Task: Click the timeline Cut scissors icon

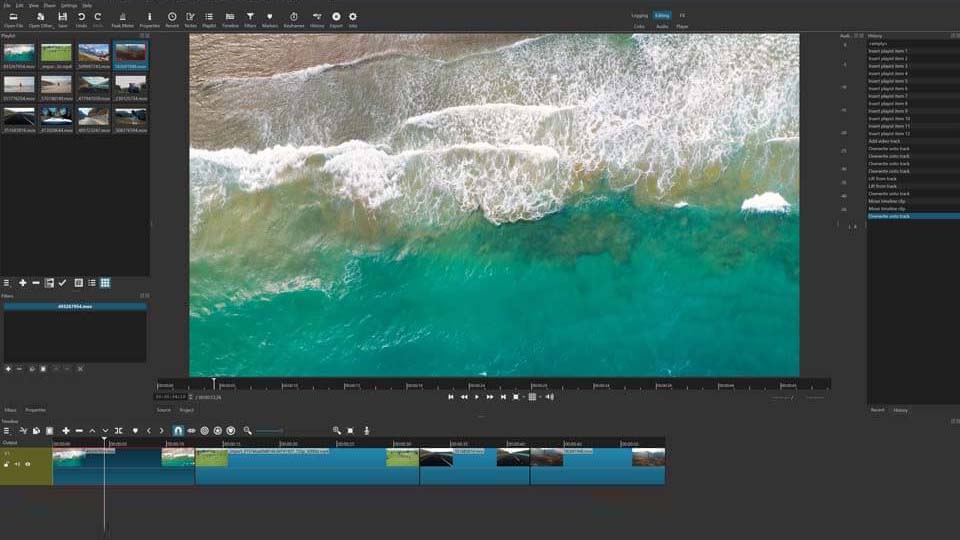Action: pos(23,431)
